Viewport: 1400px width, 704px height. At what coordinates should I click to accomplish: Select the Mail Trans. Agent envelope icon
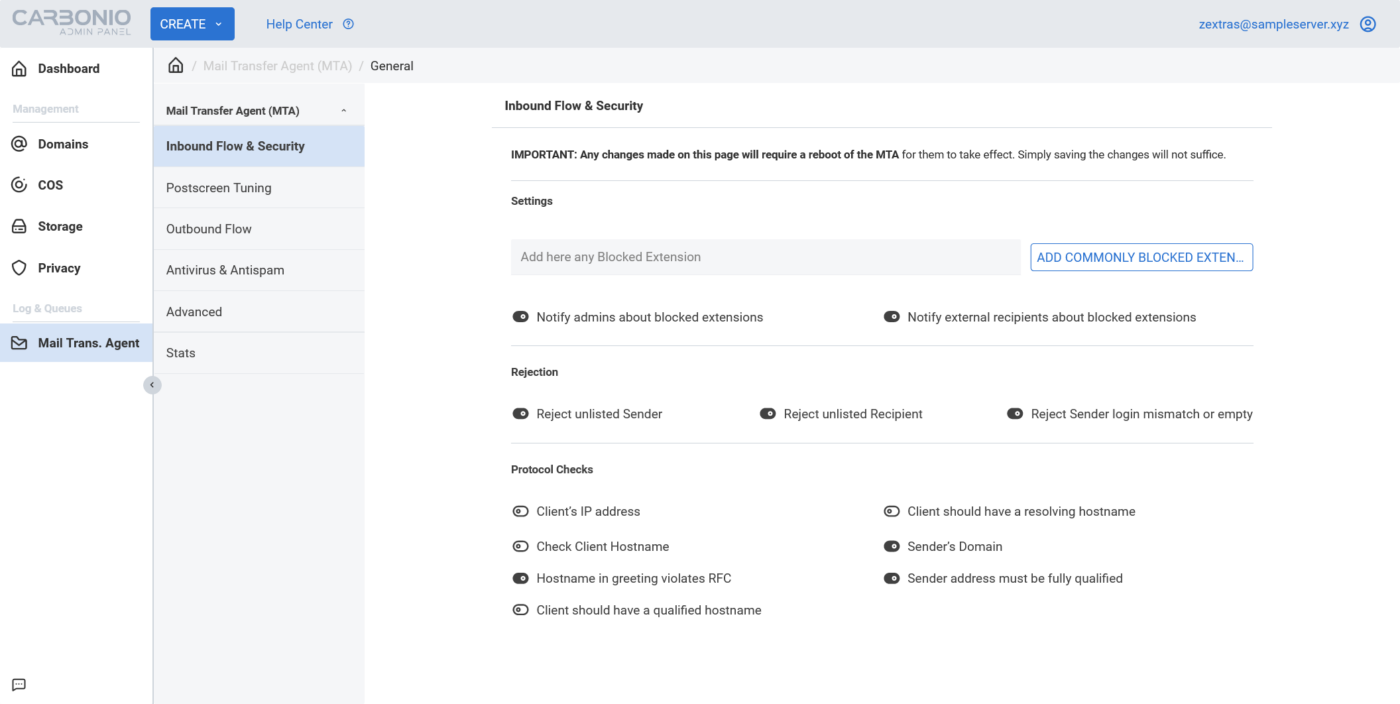pos(20,342)
